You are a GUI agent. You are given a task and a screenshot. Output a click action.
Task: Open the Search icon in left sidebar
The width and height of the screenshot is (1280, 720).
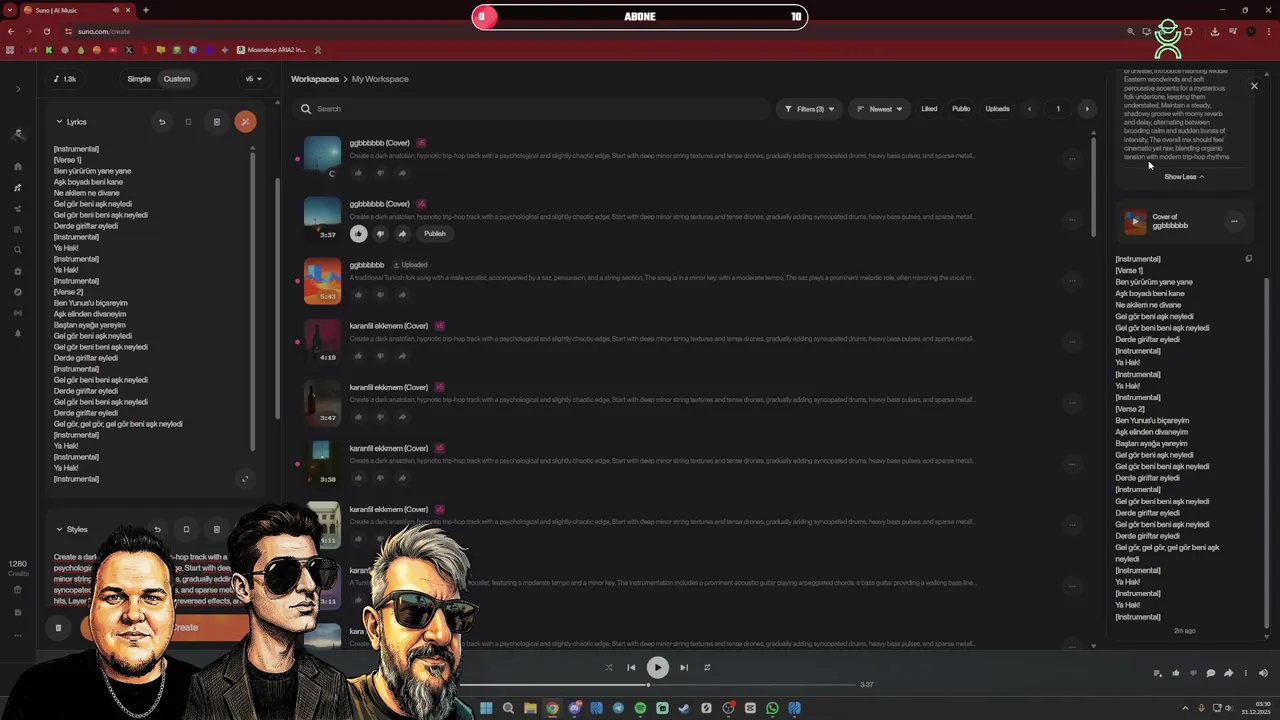point(18,250)
